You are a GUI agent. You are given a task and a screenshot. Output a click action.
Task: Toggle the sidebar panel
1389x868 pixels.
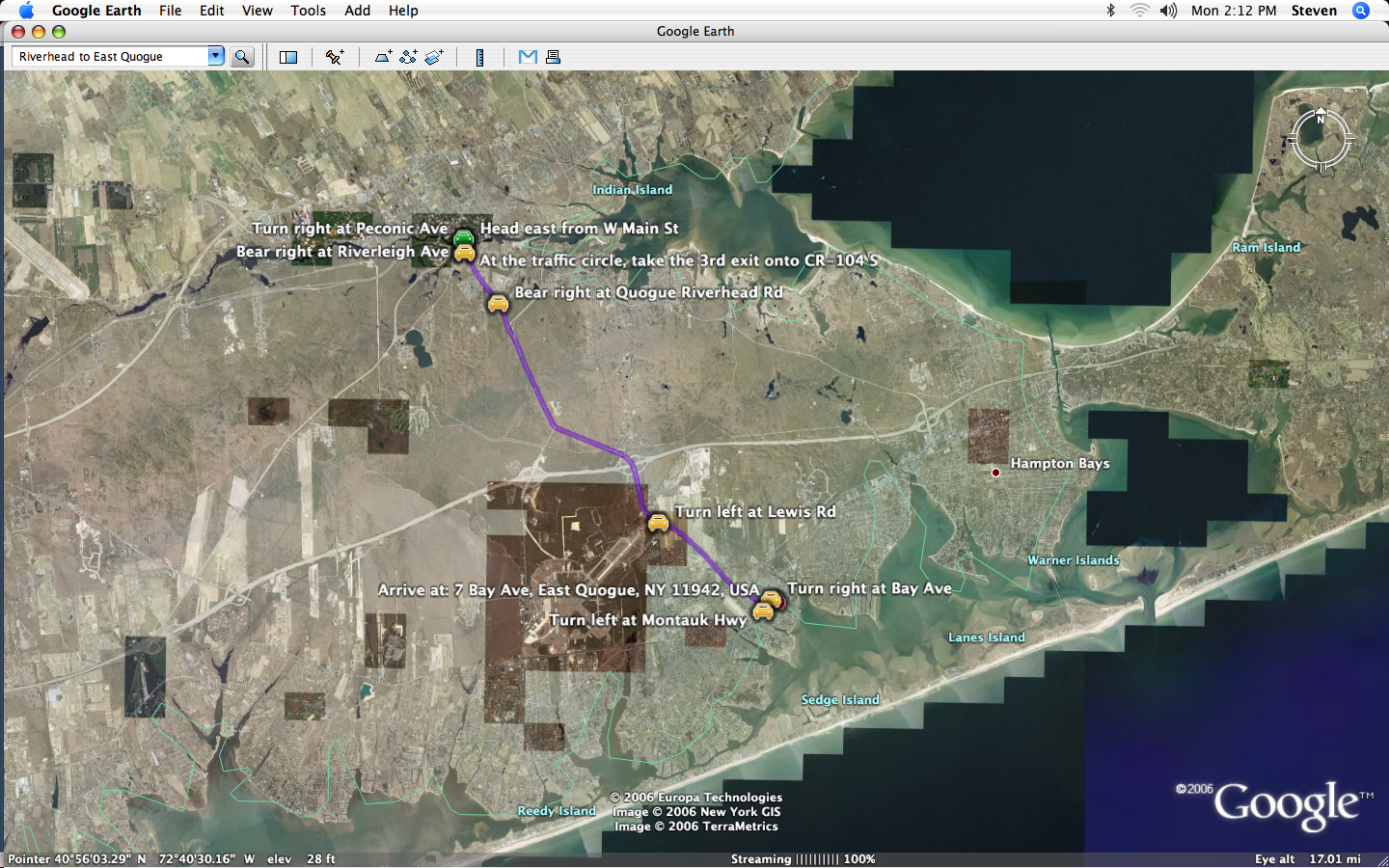pyautogui.click(x=287, y=57)
